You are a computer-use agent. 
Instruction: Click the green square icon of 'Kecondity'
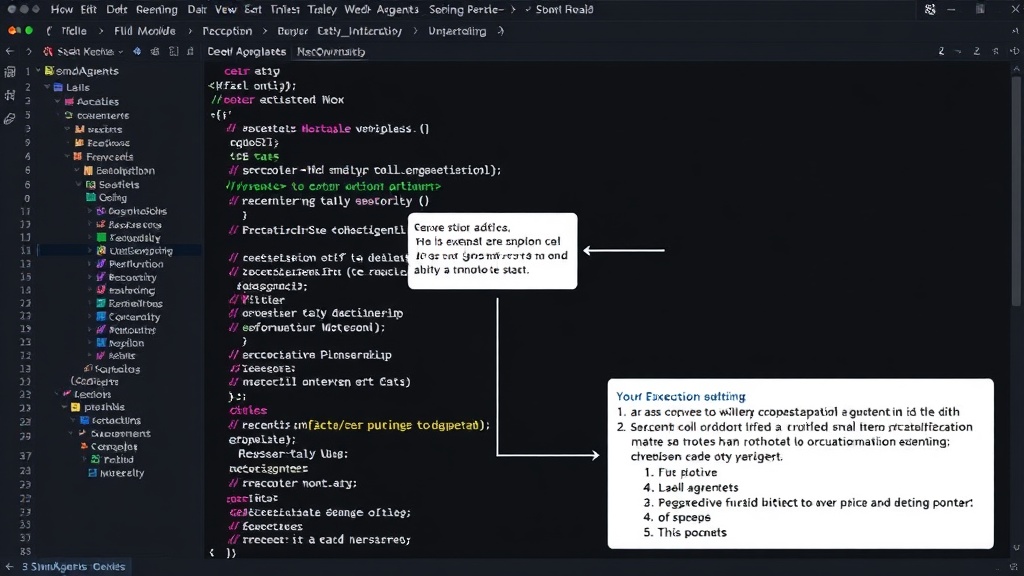[x=101, y=238]
